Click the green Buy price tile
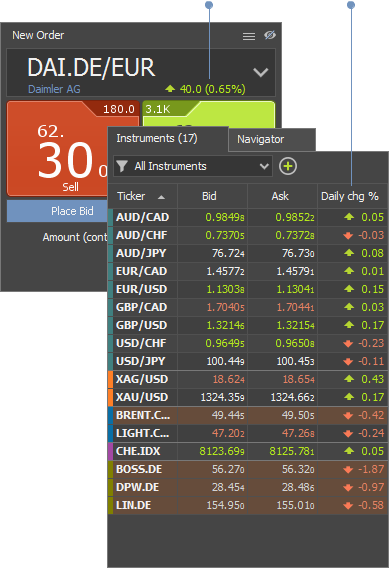Screen dimensions: 389x568 (209, 114)
